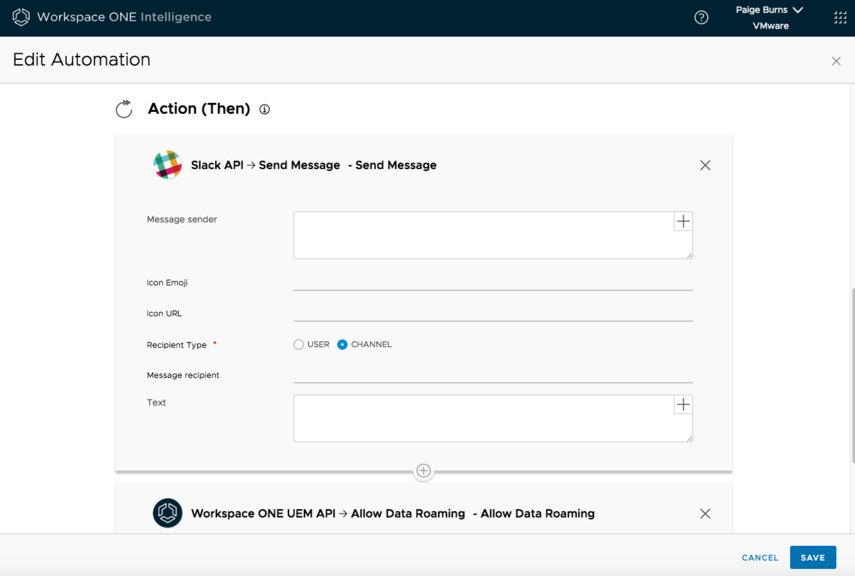Click the Action (Then) refresh arrow icon
This screenshot has height=576, width=855.
[124, 109]
